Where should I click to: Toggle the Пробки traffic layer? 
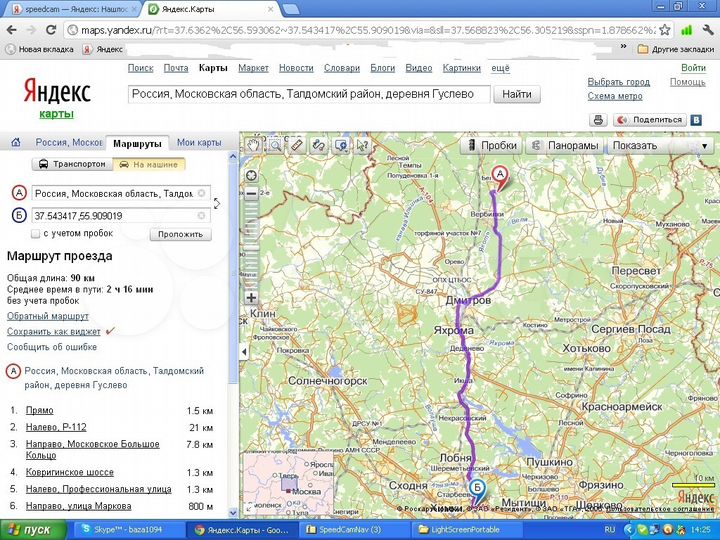492,146
